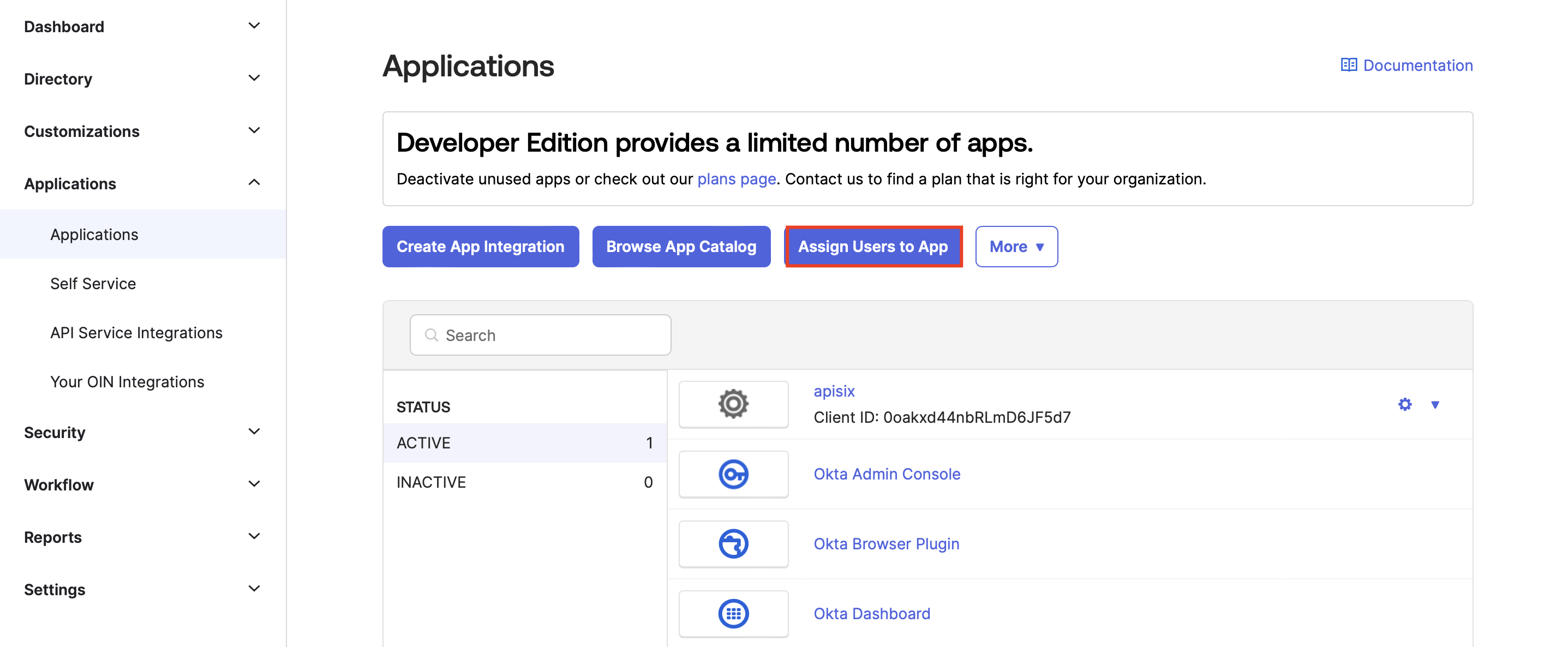Expand the Customizations sidebar section
The image size is (1568, 647).
[254, 131]
